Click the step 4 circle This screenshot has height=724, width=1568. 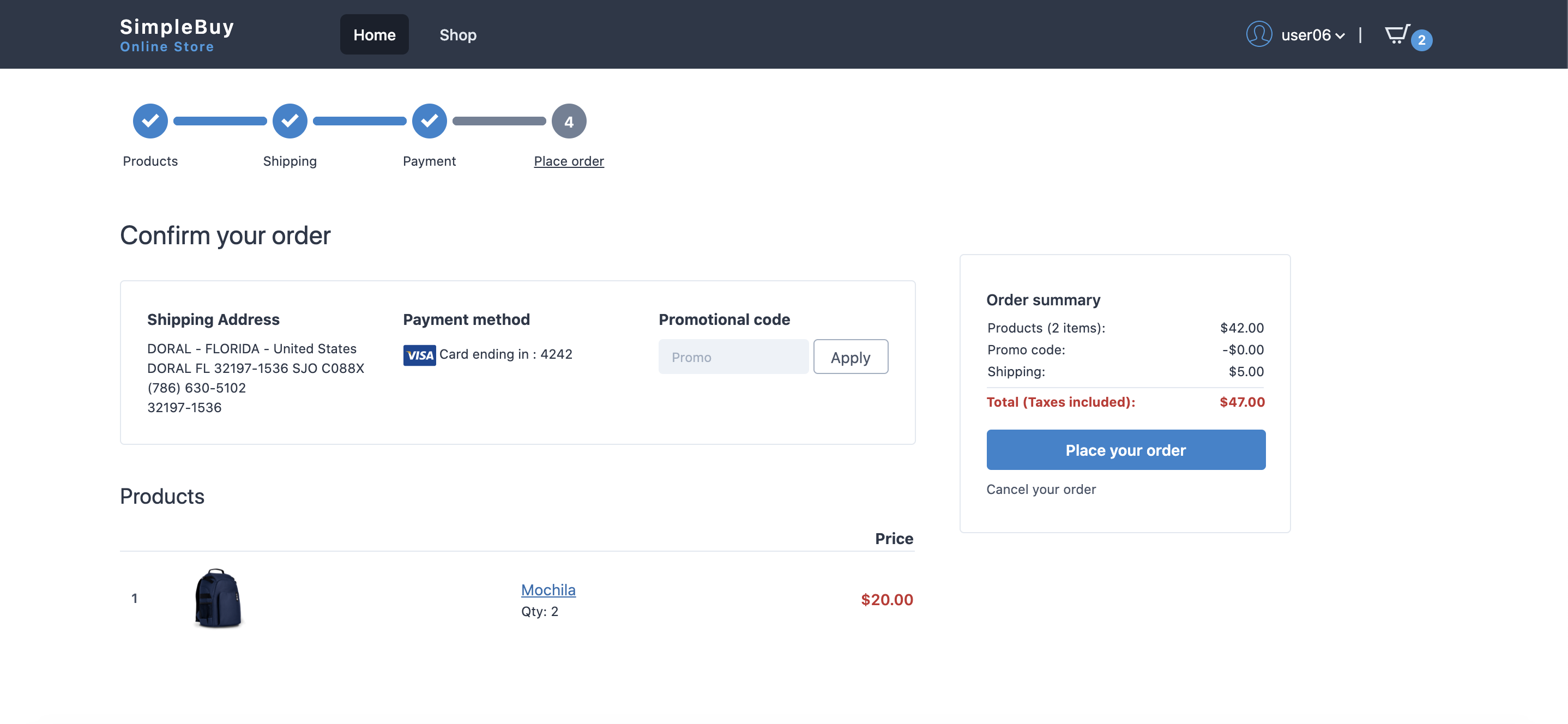[x=569, y=121]
